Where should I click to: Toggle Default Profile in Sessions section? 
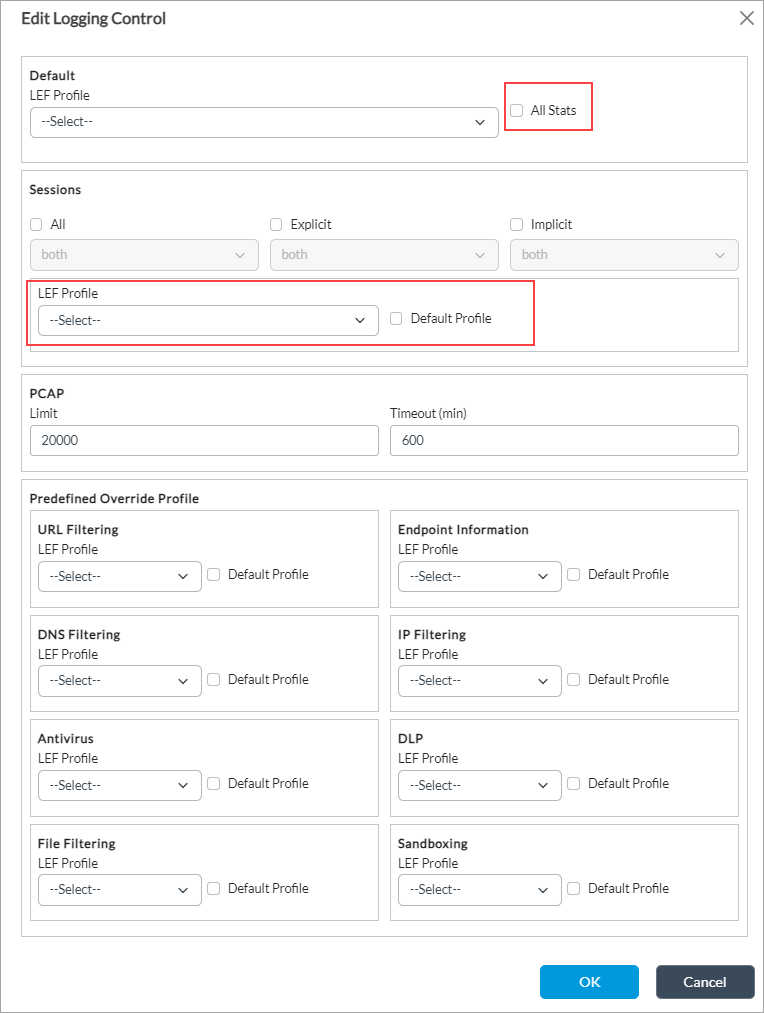[x=396, y=319]
